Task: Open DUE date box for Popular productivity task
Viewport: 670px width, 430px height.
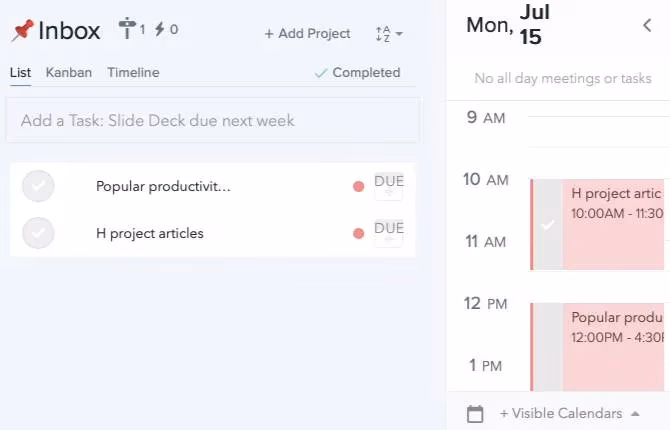Action: point(389,186)
